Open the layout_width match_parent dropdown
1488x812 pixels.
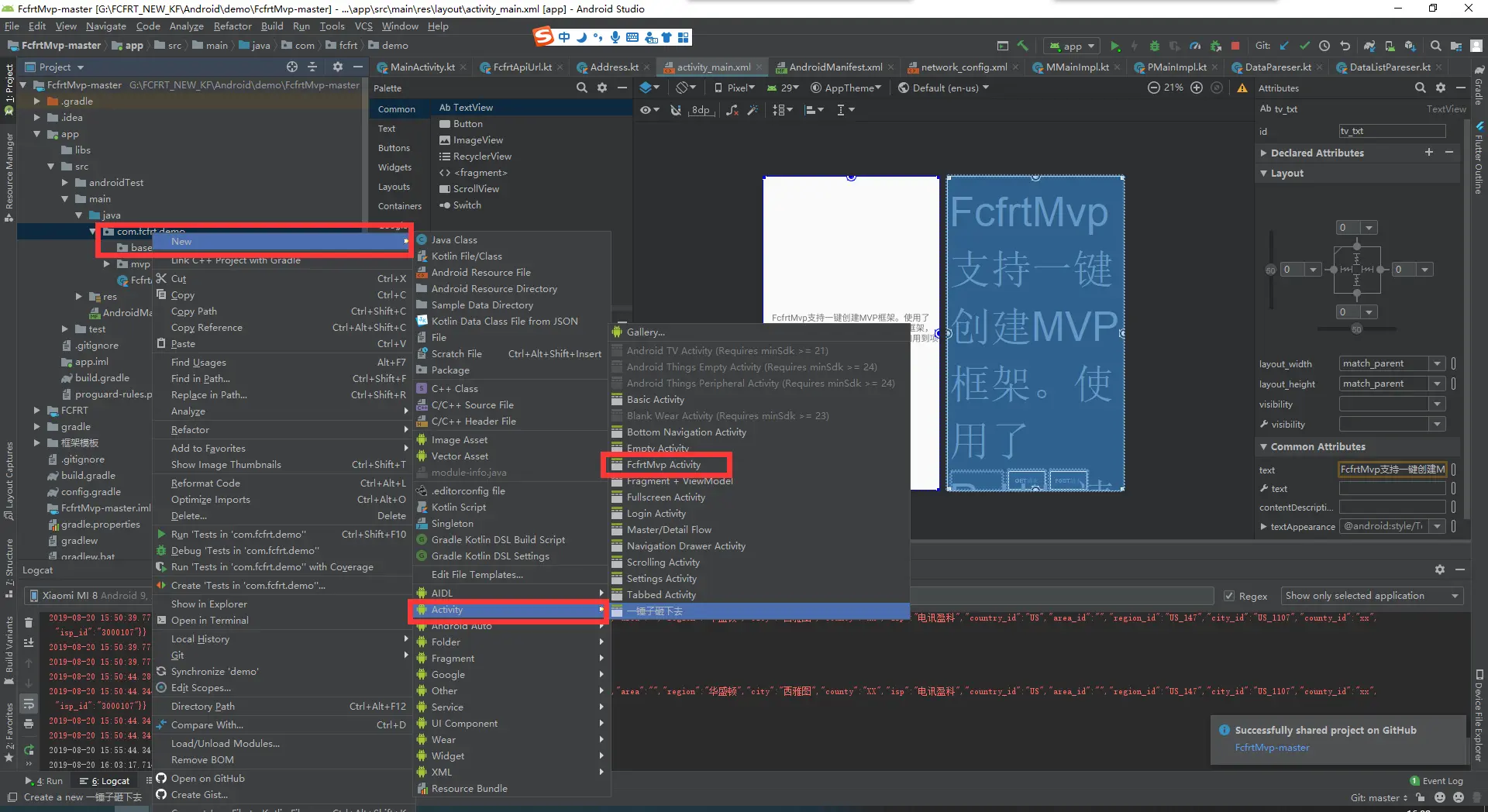click(1437, 363)
